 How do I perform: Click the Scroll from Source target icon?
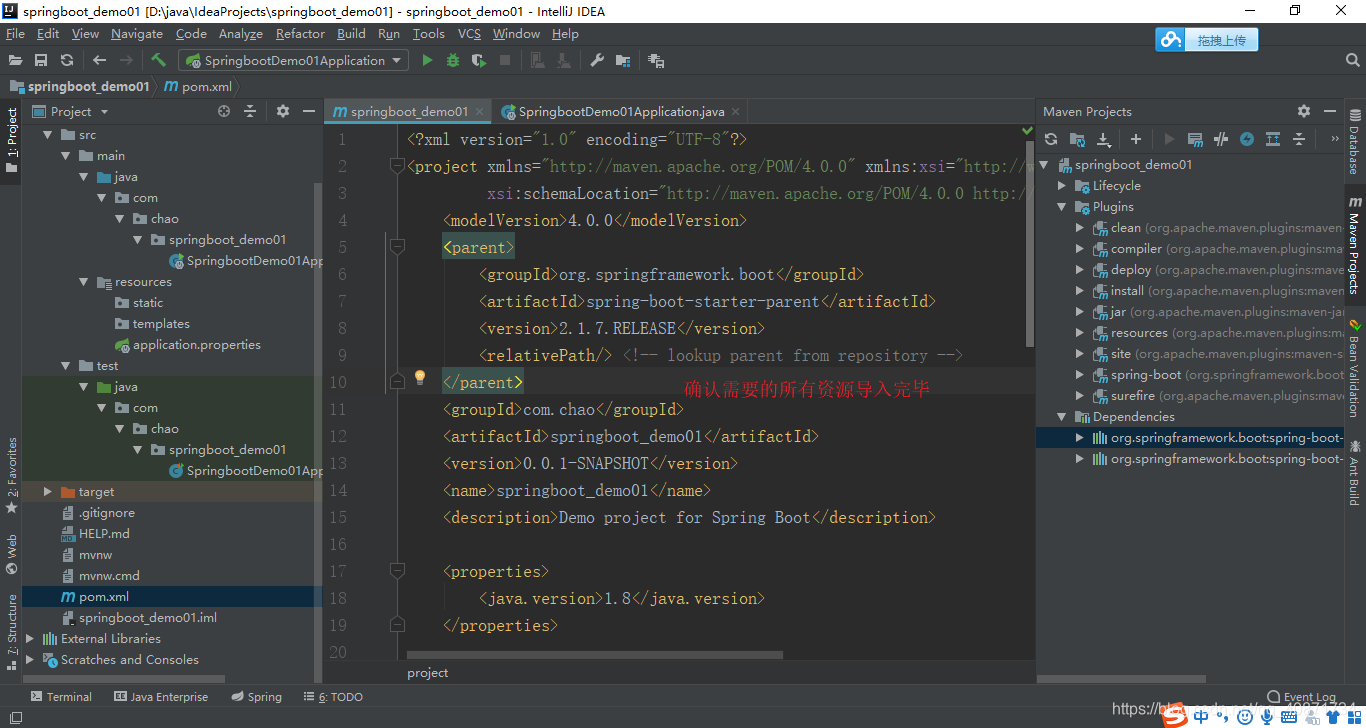(224, 111)
